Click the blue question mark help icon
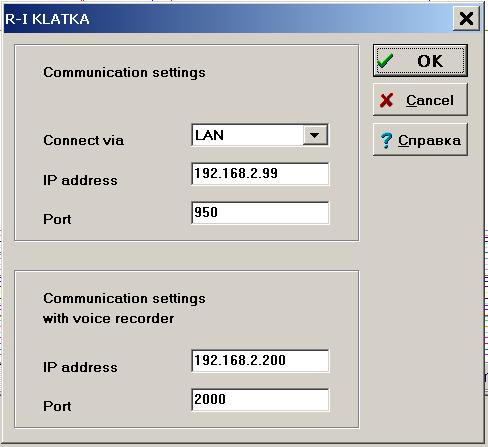Screen dimensions: 488x447 (386, 140)
